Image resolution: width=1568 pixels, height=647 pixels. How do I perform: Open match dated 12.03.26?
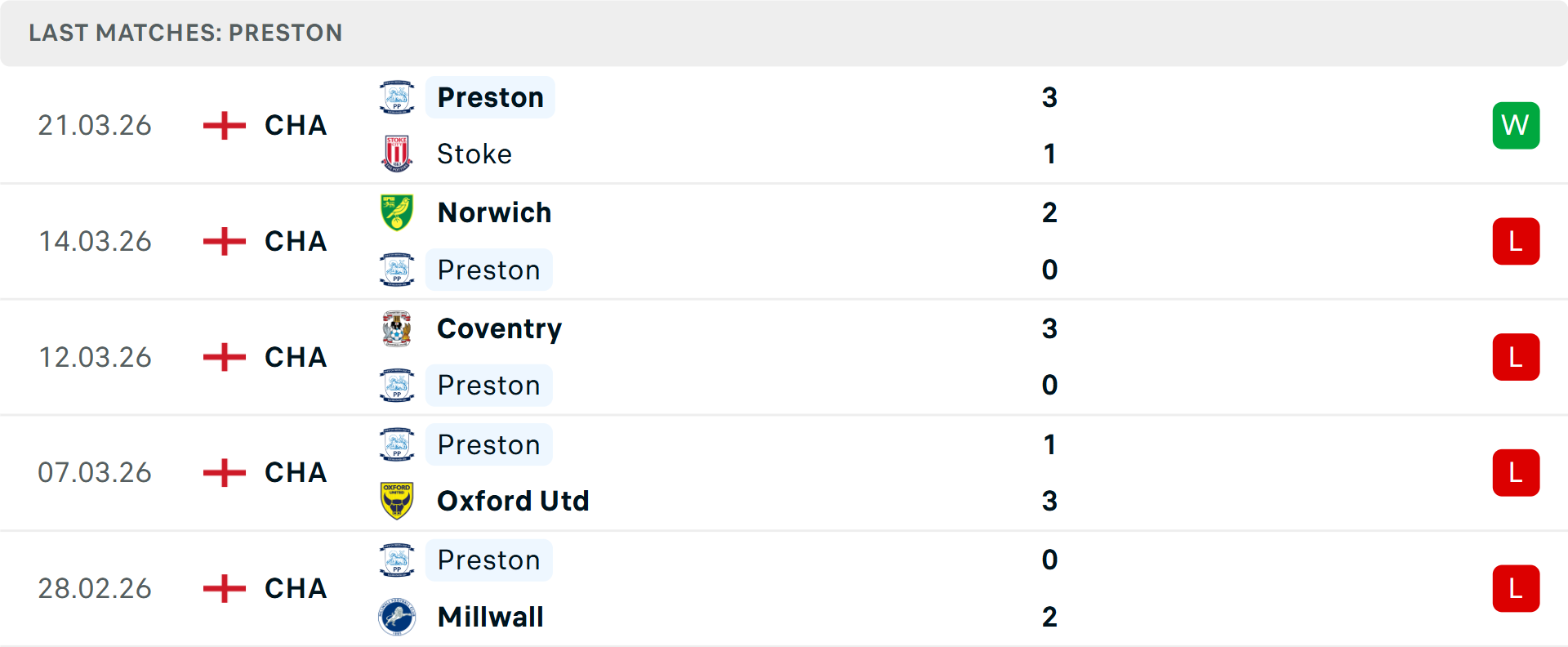(95, 358)
